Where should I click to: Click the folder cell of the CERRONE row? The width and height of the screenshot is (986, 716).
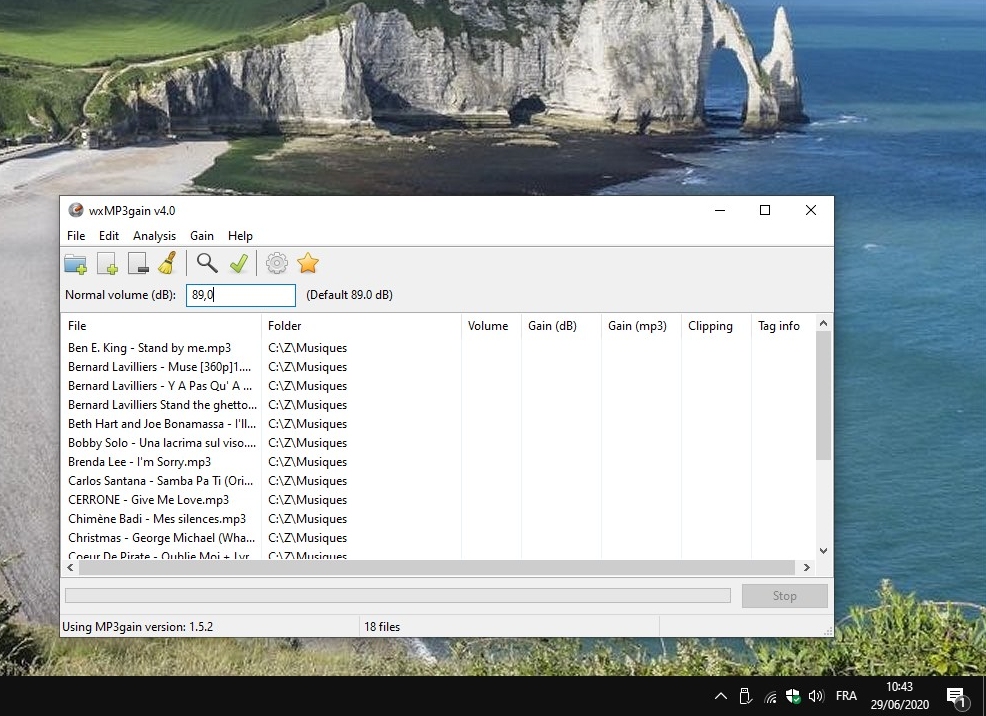click(x=307, y=500)
